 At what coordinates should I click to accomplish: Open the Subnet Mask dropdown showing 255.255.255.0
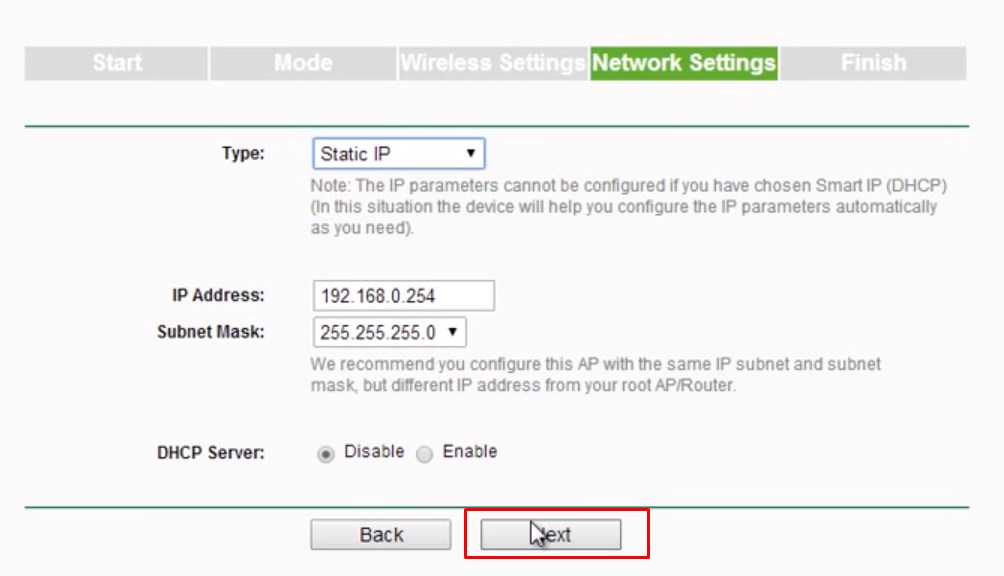380,332
